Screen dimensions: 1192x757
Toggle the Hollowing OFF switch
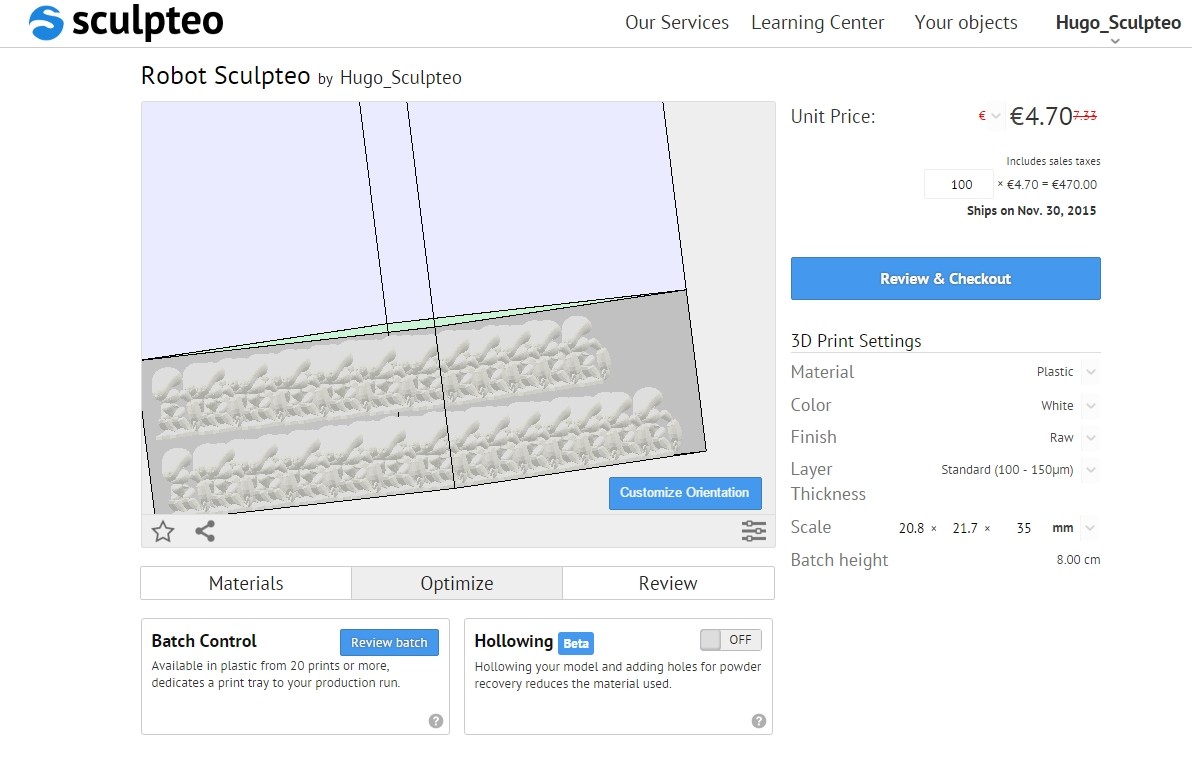coord(731,640)
